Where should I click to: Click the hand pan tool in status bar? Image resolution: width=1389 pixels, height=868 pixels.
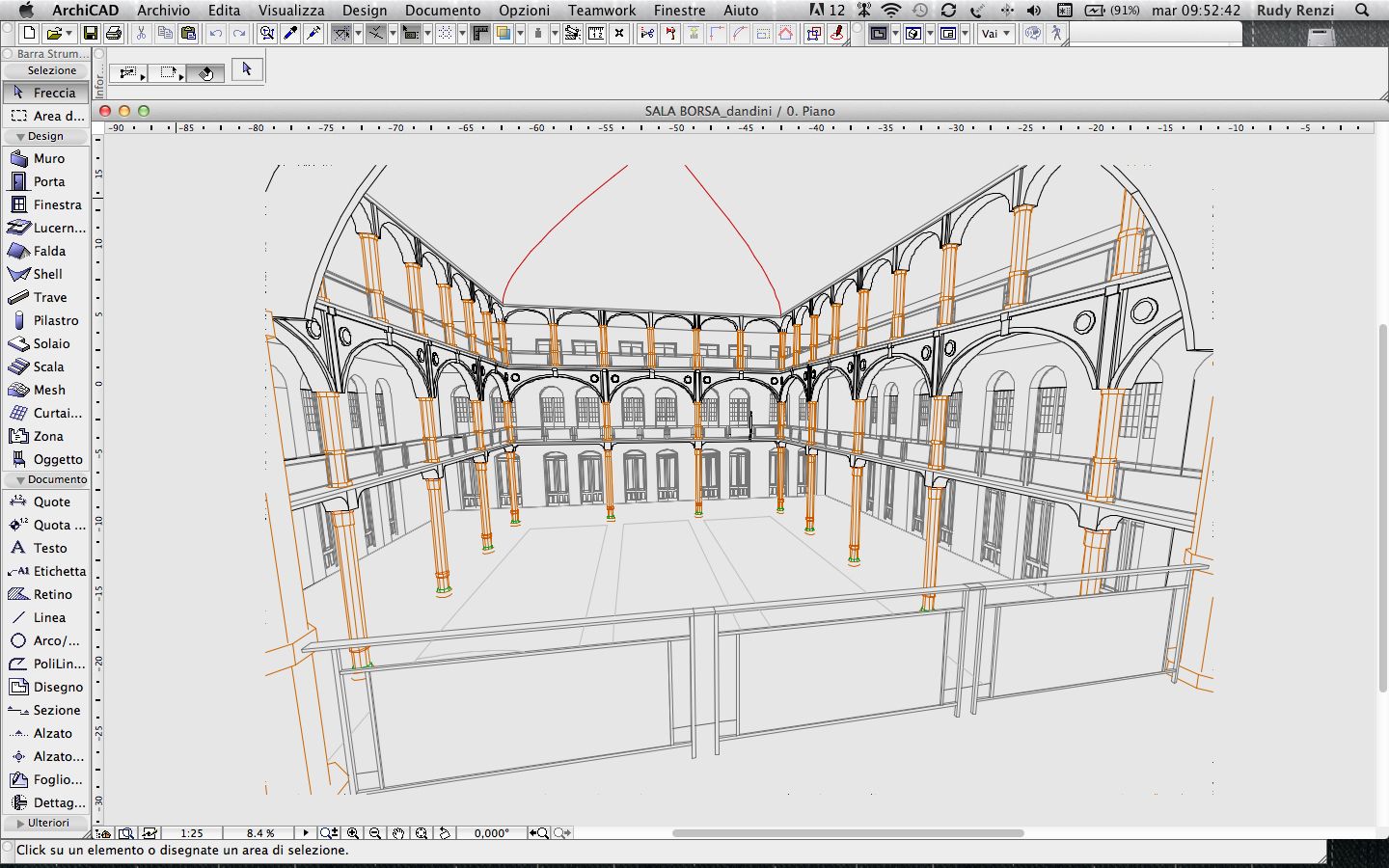coord(397,833)
